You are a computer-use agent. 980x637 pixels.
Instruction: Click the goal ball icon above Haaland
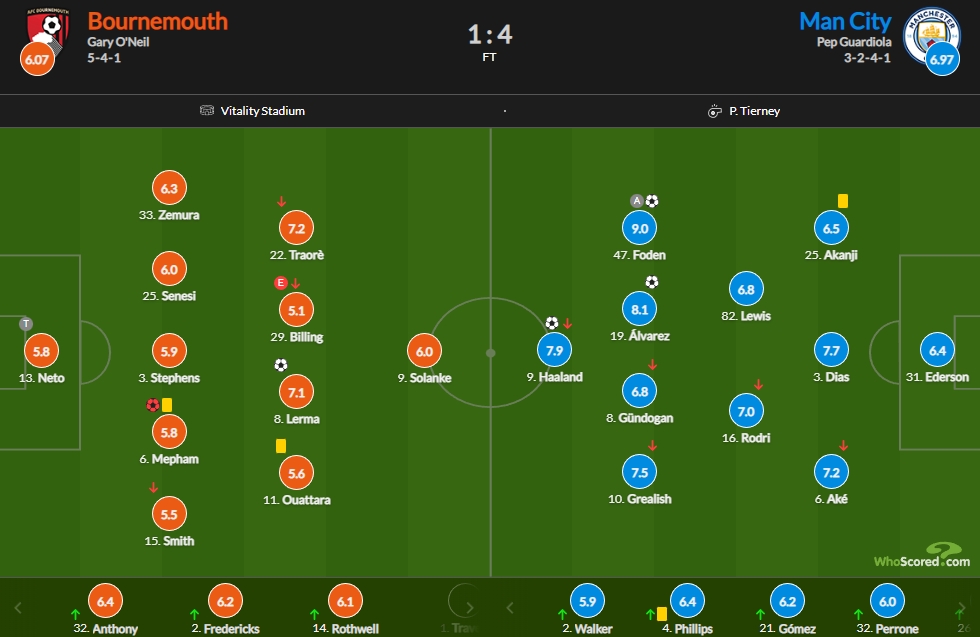point(551,323)
